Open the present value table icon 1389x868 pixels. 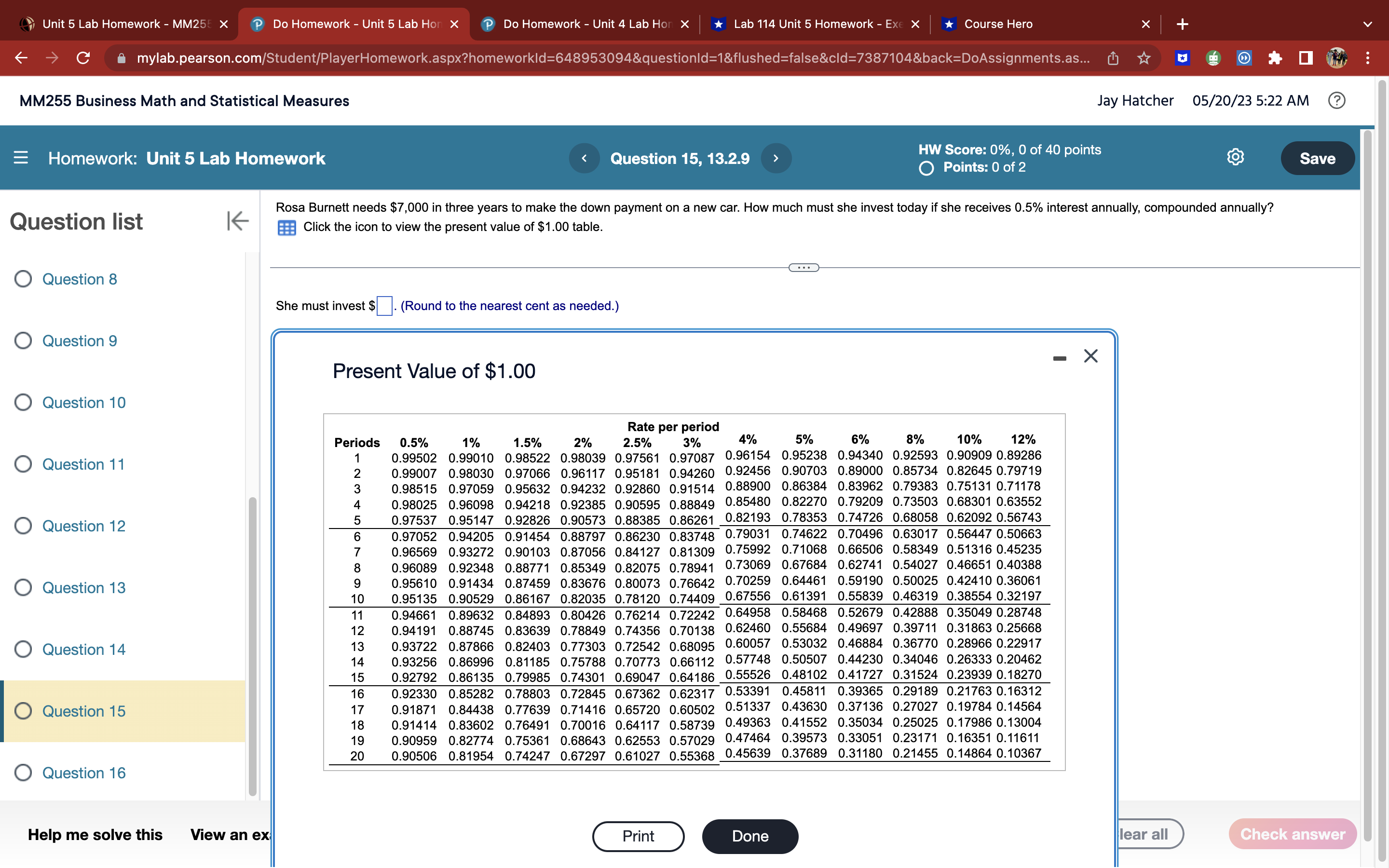[286, 227]
